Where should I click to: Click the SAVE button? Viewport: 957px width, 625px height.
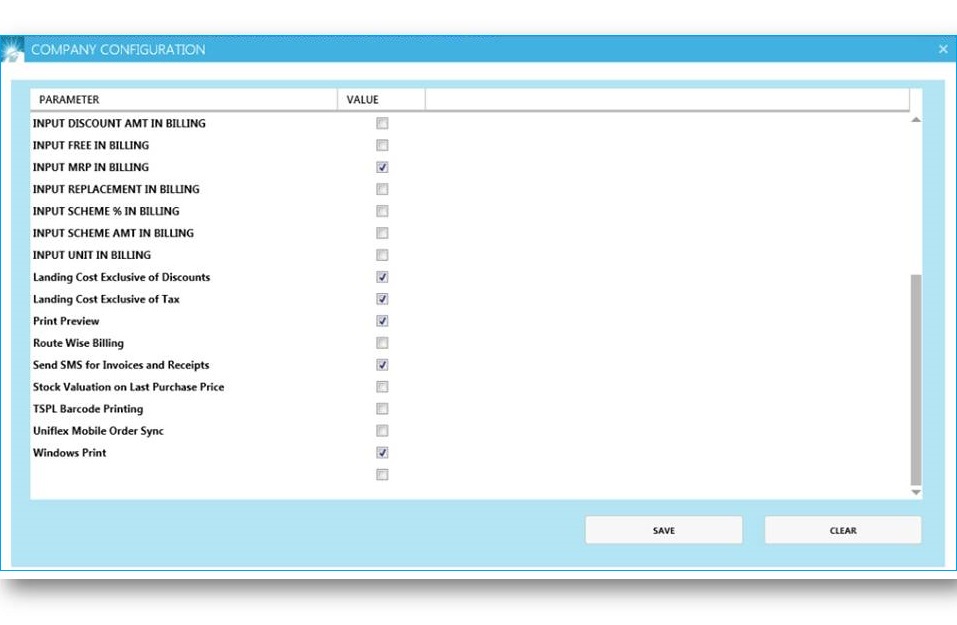[x=663, y=530]
